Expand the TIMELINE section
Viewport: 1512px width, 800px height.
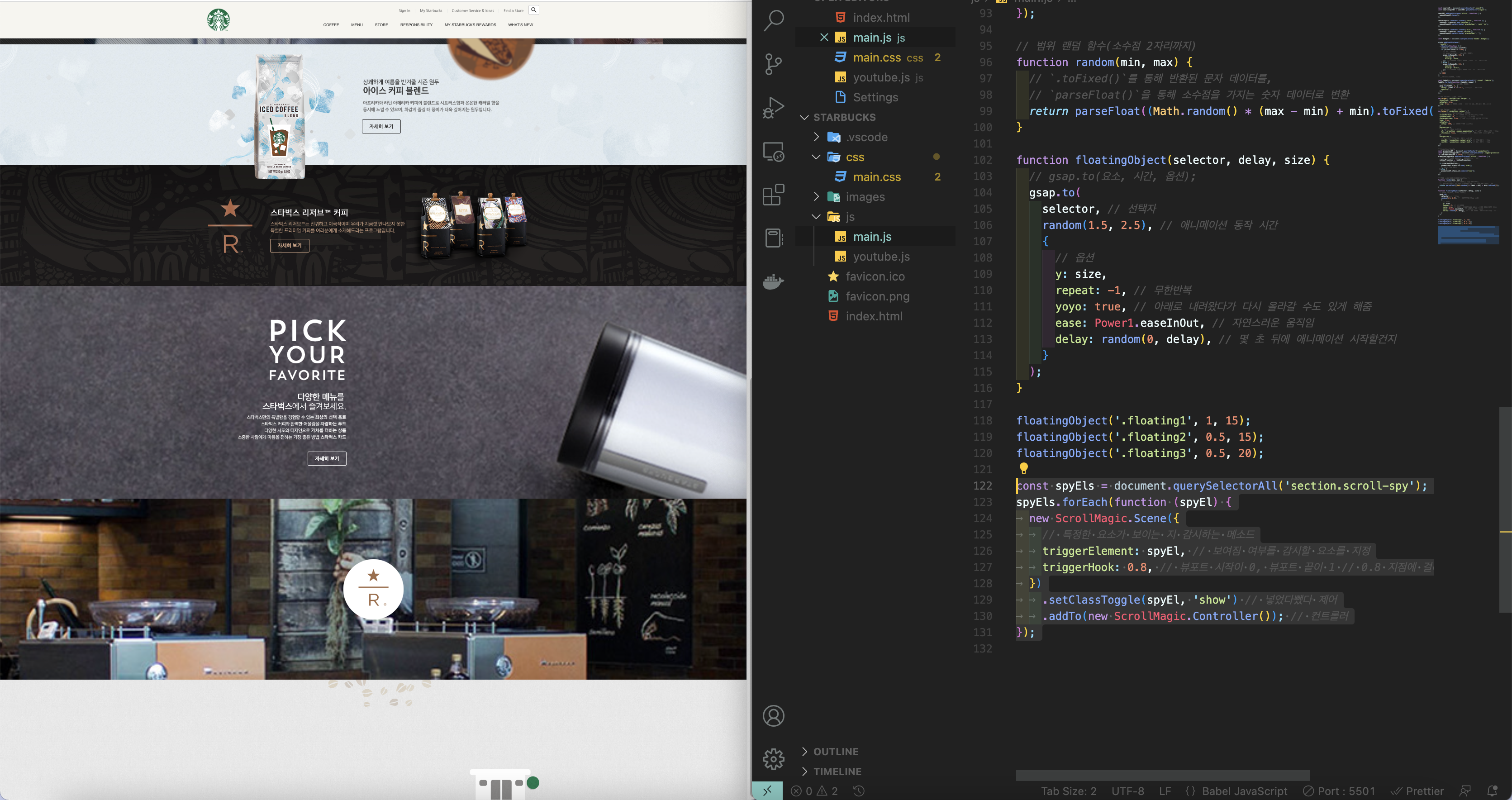pyautogui.click(x=837, y=771)
